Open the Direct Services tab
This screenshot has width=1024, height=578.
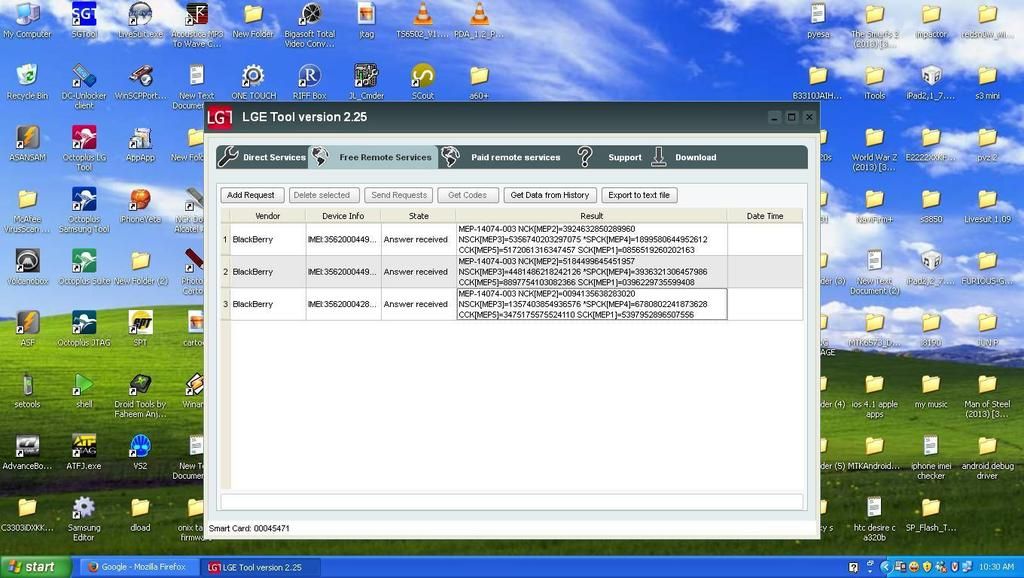point(263,157)
